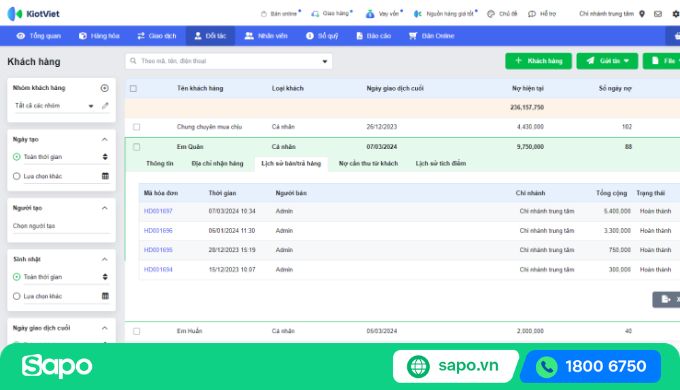Sort by Nợ hiện tại column header

[x=527, y=88]
